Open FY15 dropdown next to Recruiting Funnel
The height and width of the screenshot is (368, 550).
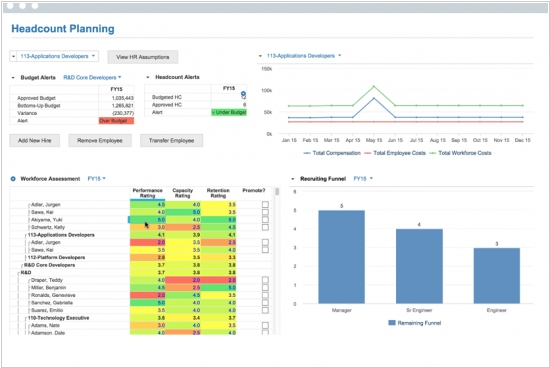(x=363, y=179)
